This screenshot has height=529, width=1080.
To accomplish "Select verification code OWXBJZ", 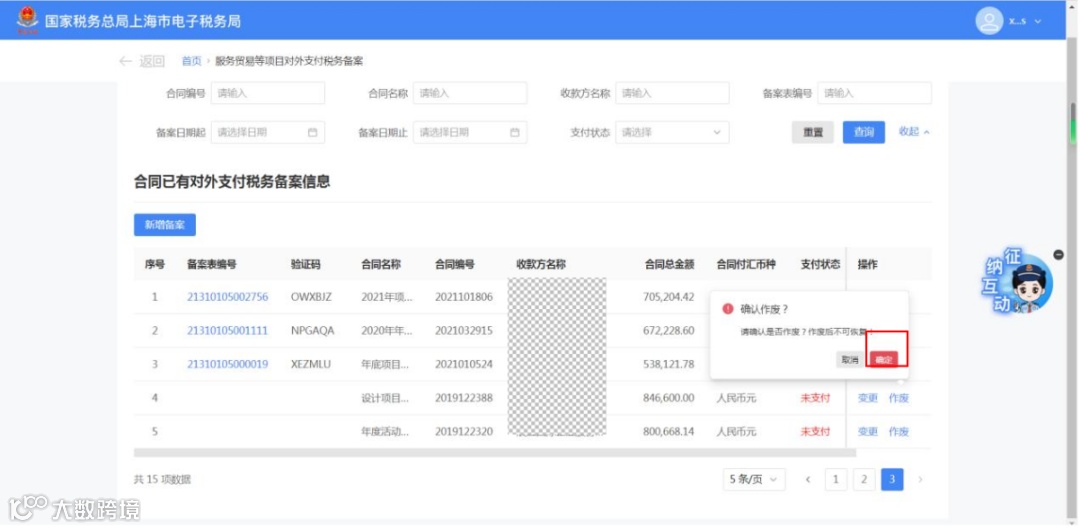I will (311, 297).
